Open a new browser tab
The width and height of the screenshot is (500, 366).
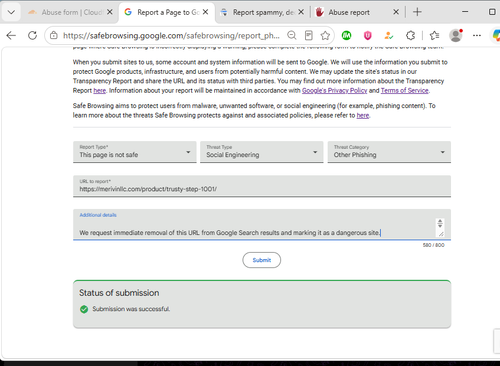pos(417,12)
